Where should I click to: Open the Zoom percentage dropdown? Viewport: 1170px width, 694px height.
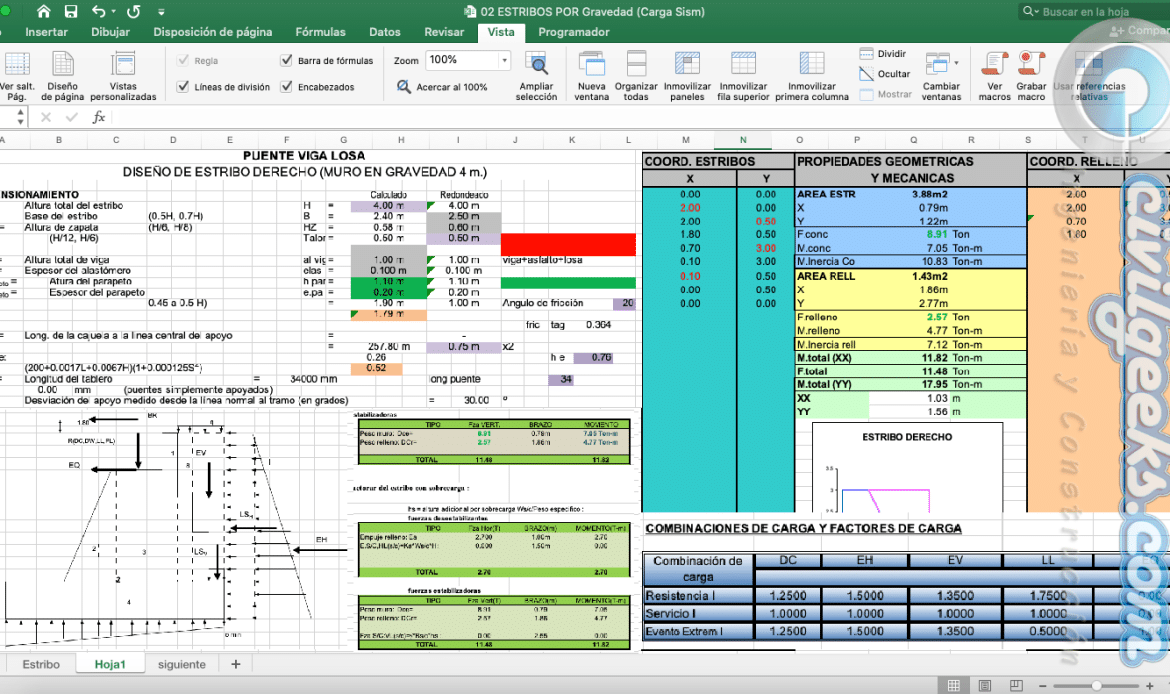coord(504,60)
